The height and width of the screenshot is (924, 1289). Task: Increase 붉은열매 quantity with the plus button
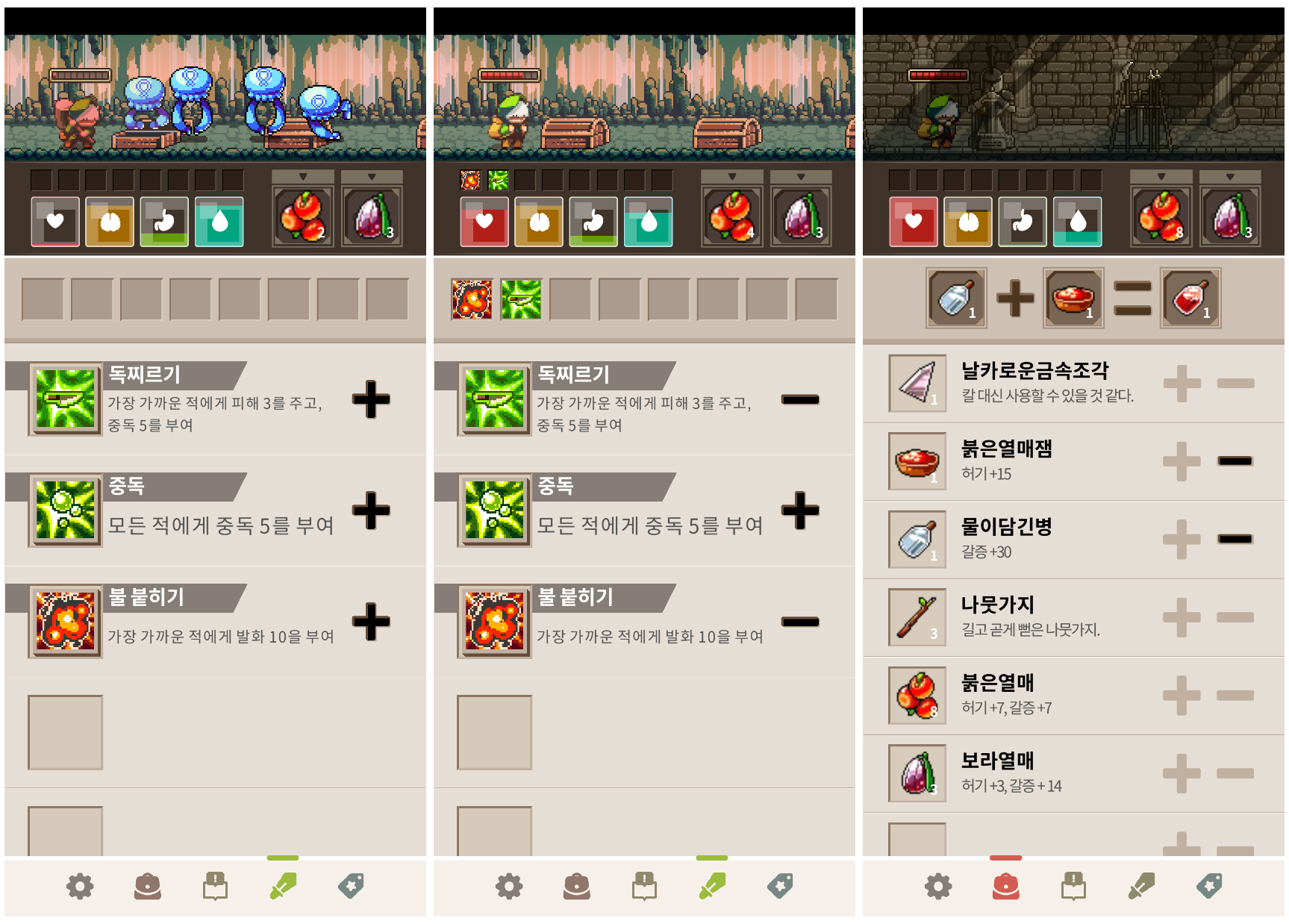point(1182,695)
